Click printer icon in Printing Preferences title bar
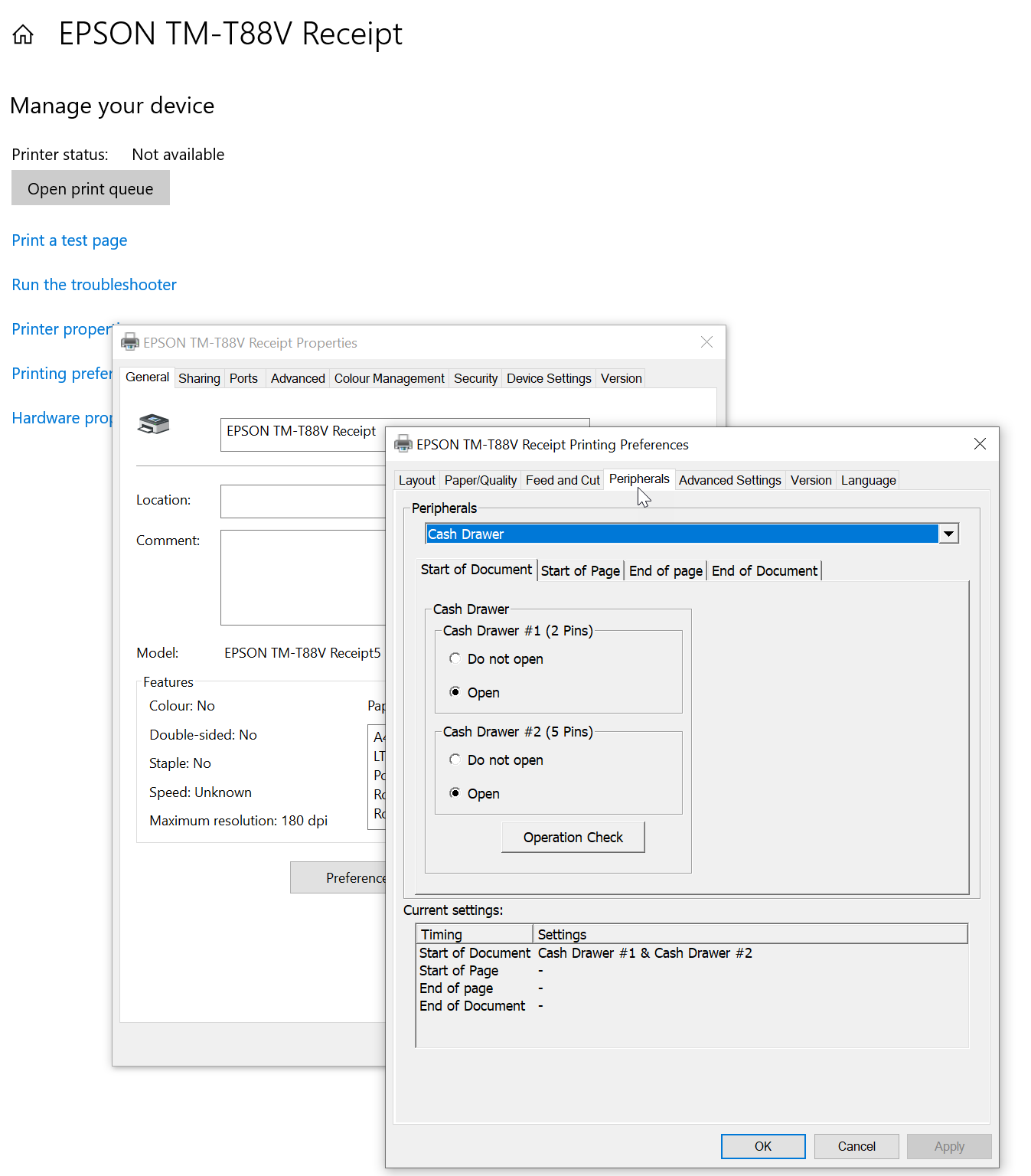1031x1176 pixels. (x=403, y=444)
